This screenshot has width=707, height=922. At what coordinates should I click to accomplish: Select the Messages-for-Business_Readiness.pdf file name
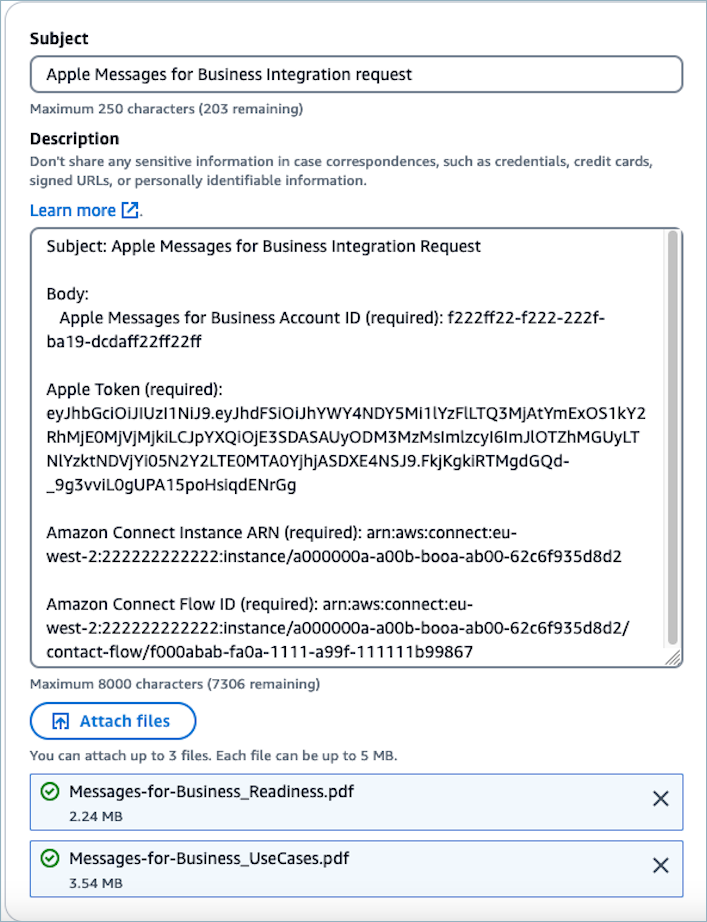(x=211, y=792)
